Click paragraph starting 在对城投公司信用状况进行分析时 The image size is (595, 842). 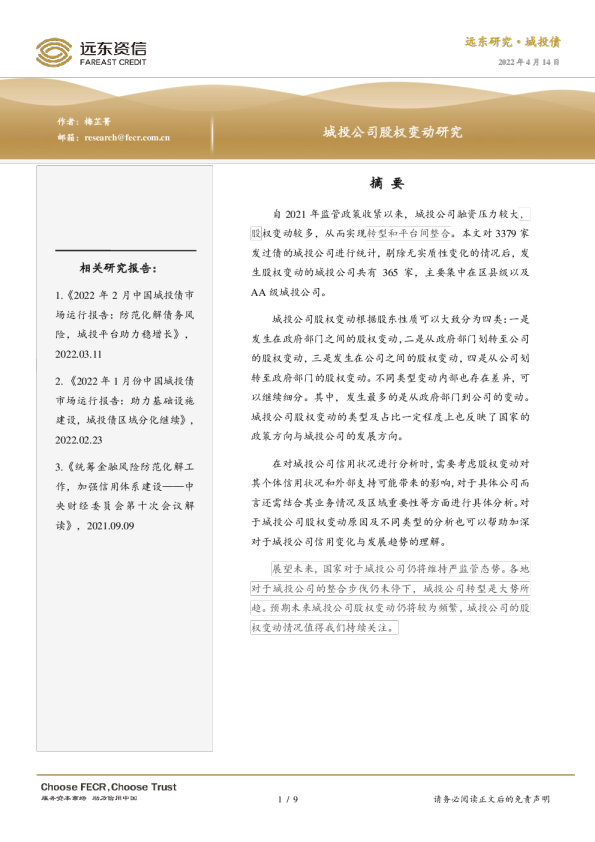[x=390, y=503]
